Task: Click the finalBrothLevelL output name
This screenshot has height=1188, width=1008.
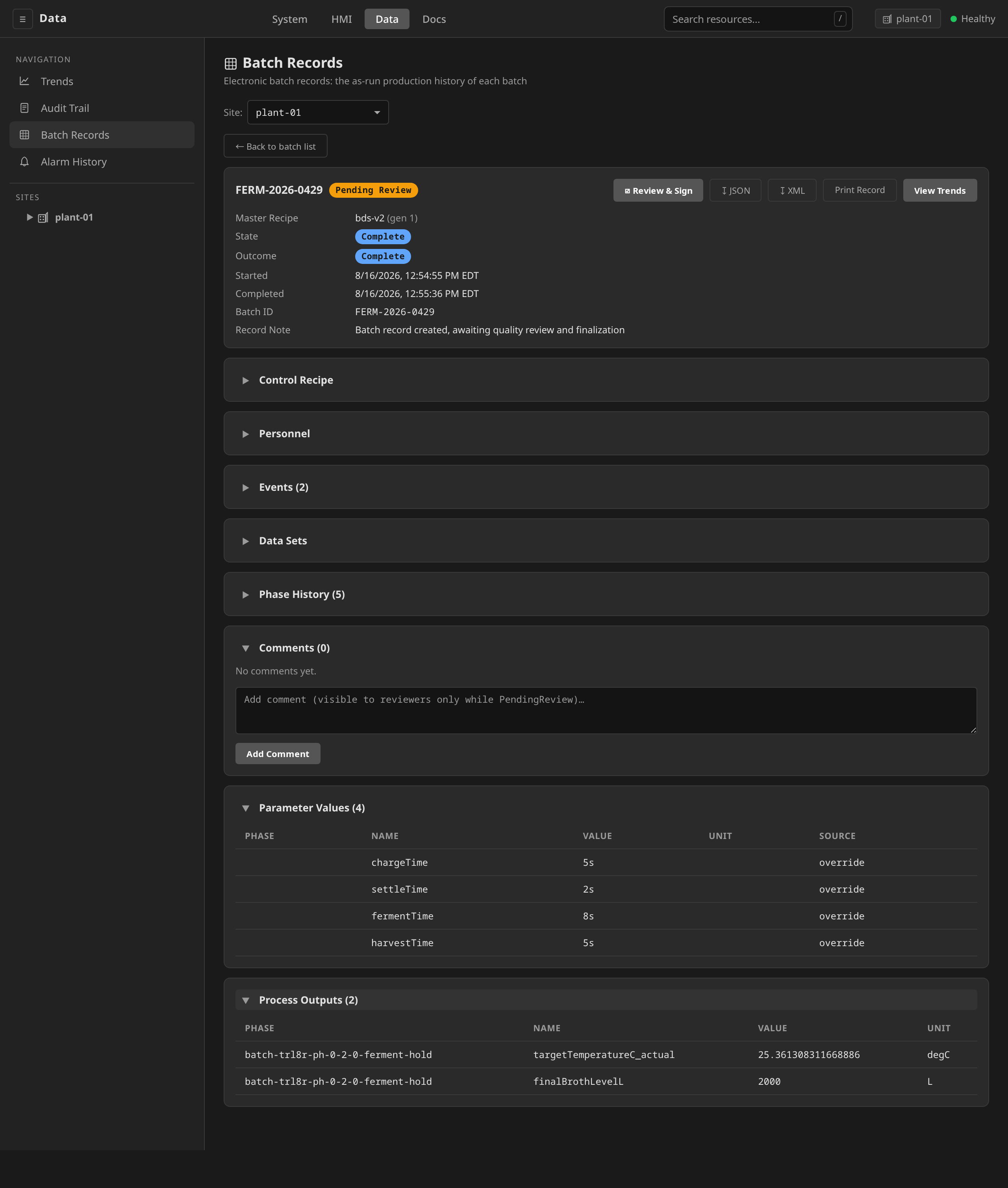Action: pyautogui.click(x=578, y=1082)
